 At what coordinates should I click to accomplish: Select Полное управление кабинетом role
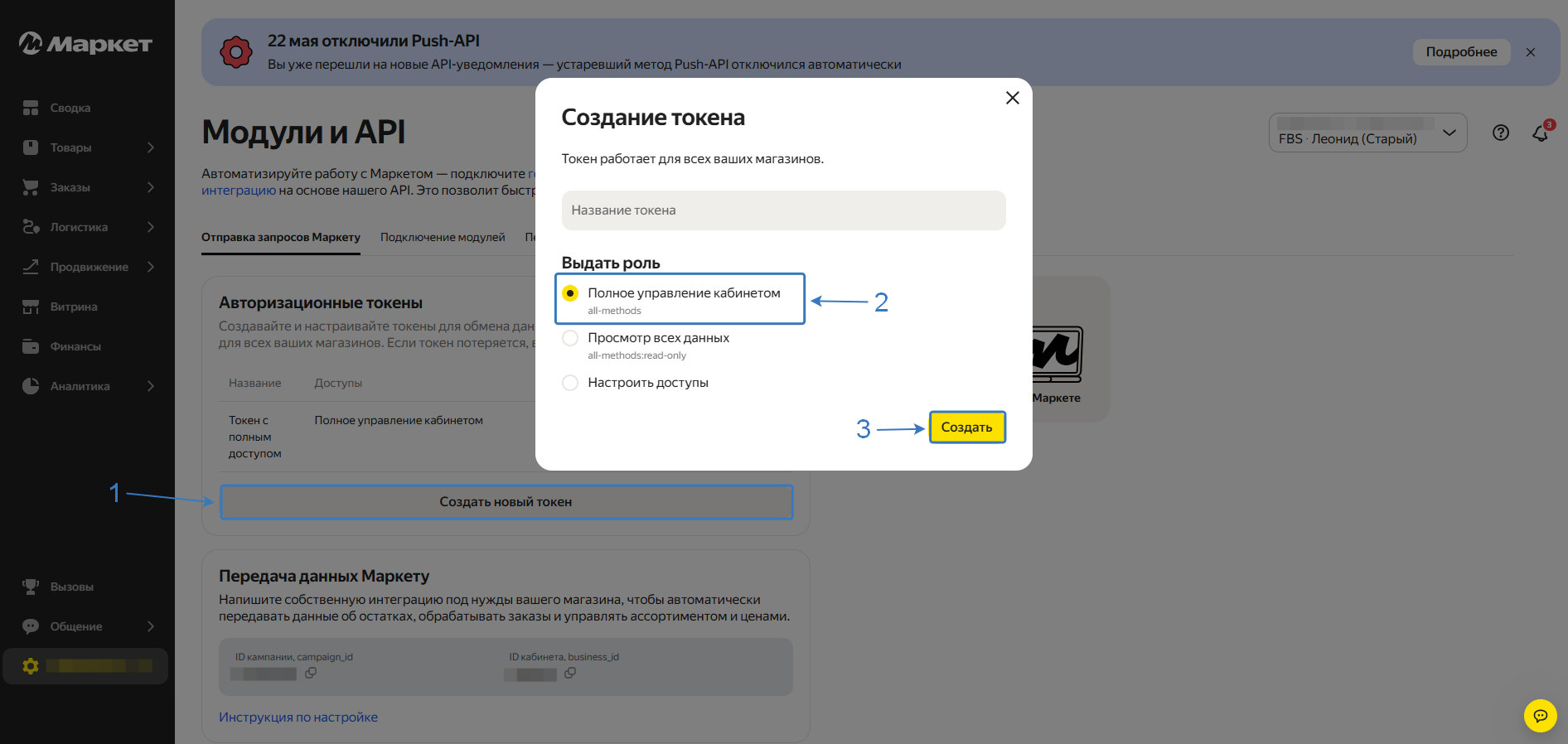coord(570,293)
